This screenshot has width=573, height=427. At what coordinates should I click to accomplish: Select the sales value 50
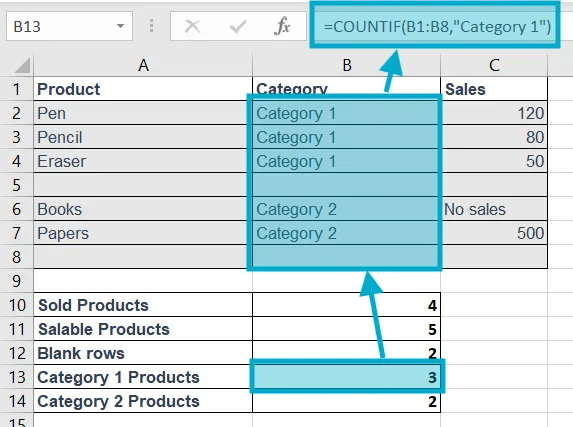[494, 161]
